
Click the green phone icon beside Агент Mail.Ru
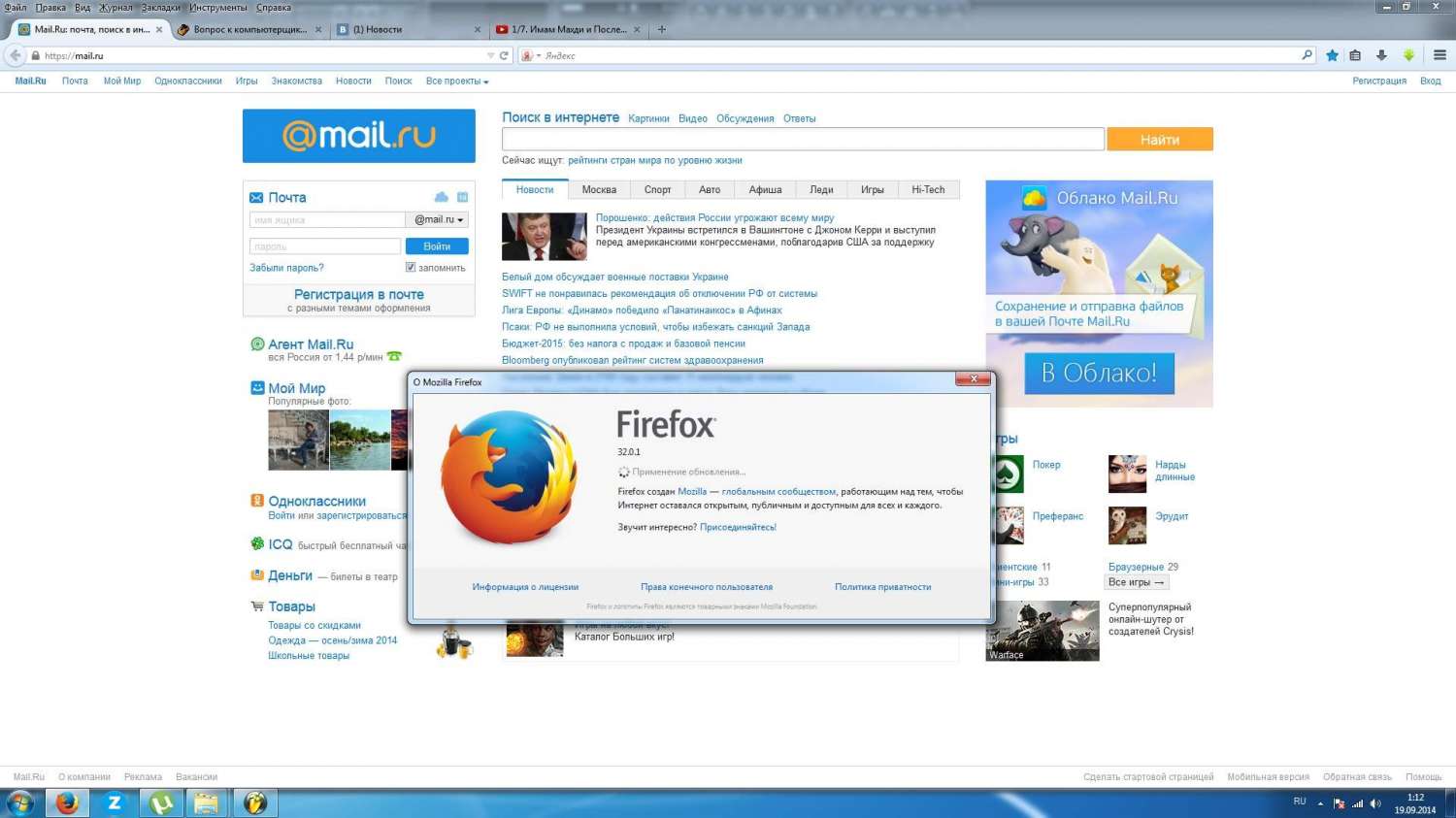[x=394, y=356]
